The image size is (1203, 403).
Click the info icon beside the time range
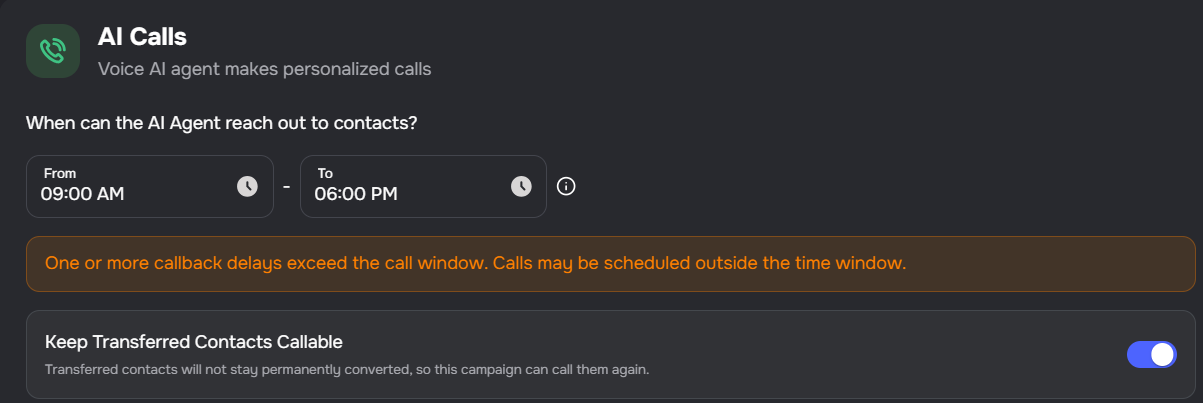pos(566,186)
